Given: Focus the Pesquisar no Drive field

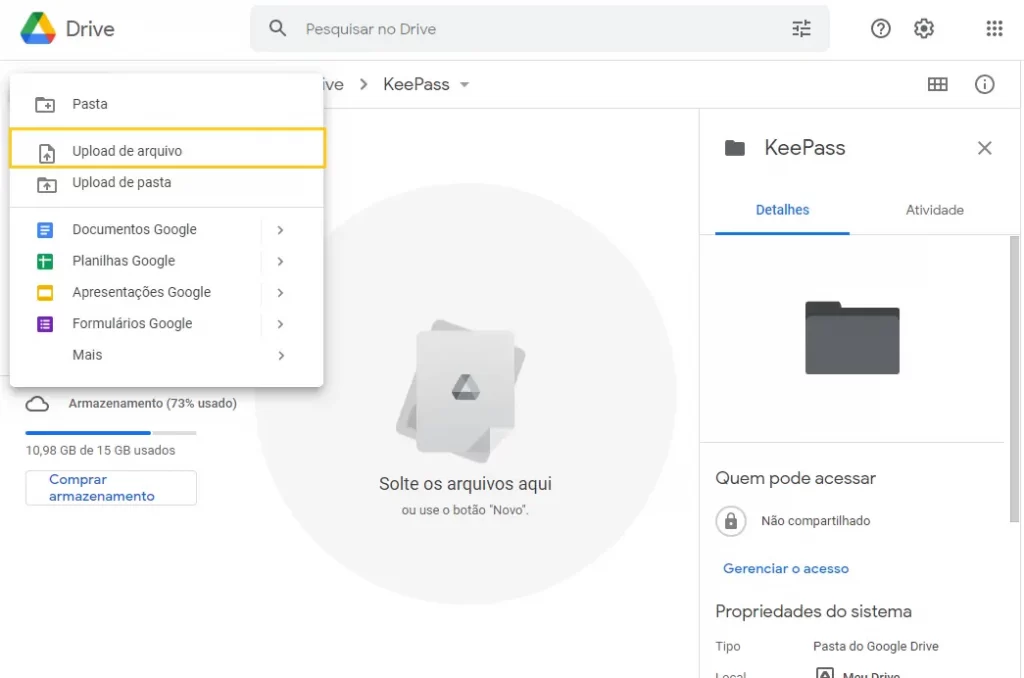Looking at the screenshot, I should [539, 29].
